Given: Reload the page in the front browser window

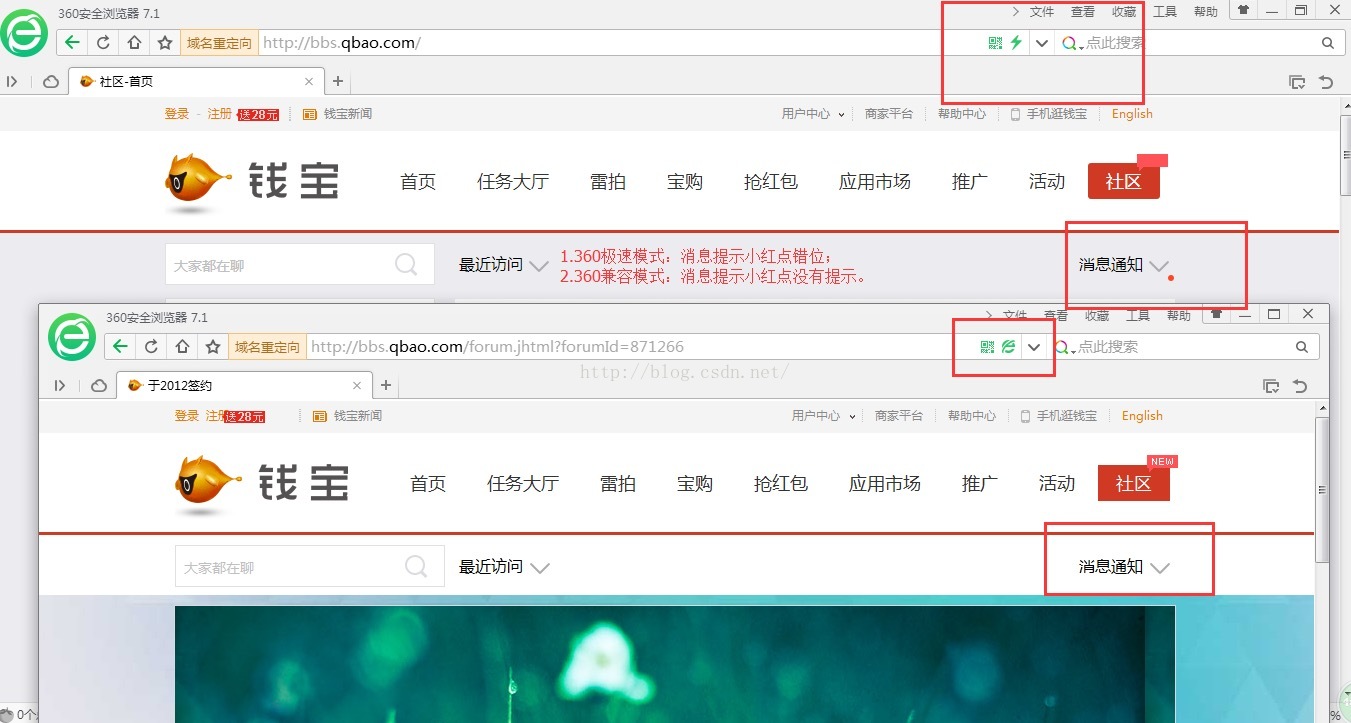Looking at the screenshot, I should click(151, 346).
